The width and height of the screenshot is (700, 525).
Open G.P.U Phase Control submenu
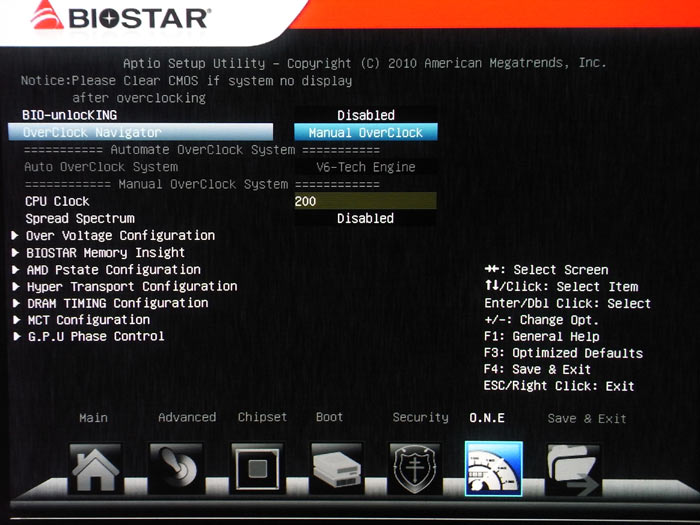[96, 336]
